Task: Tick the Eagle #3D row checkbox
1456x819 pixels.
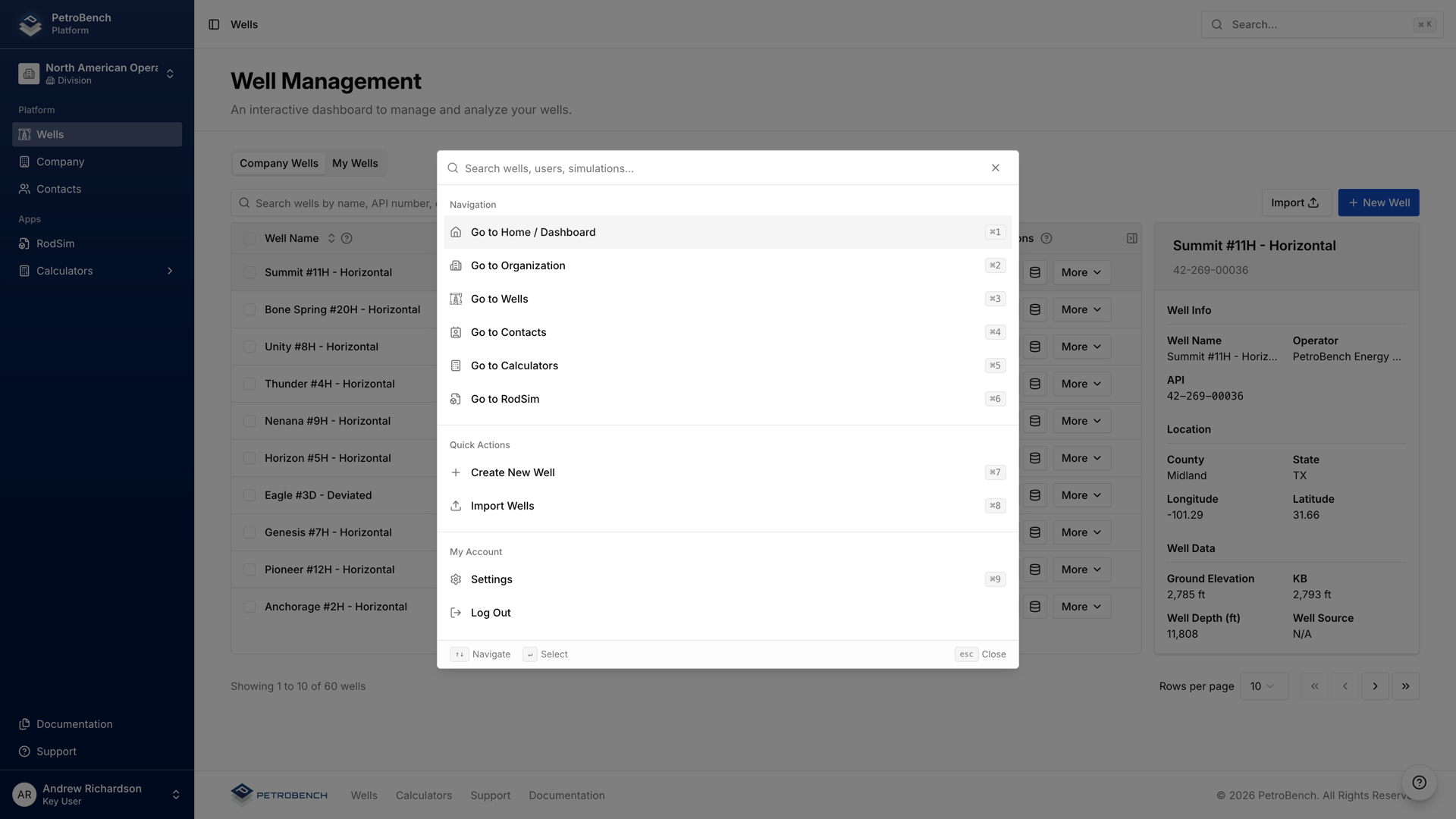Action: [250, 495]
